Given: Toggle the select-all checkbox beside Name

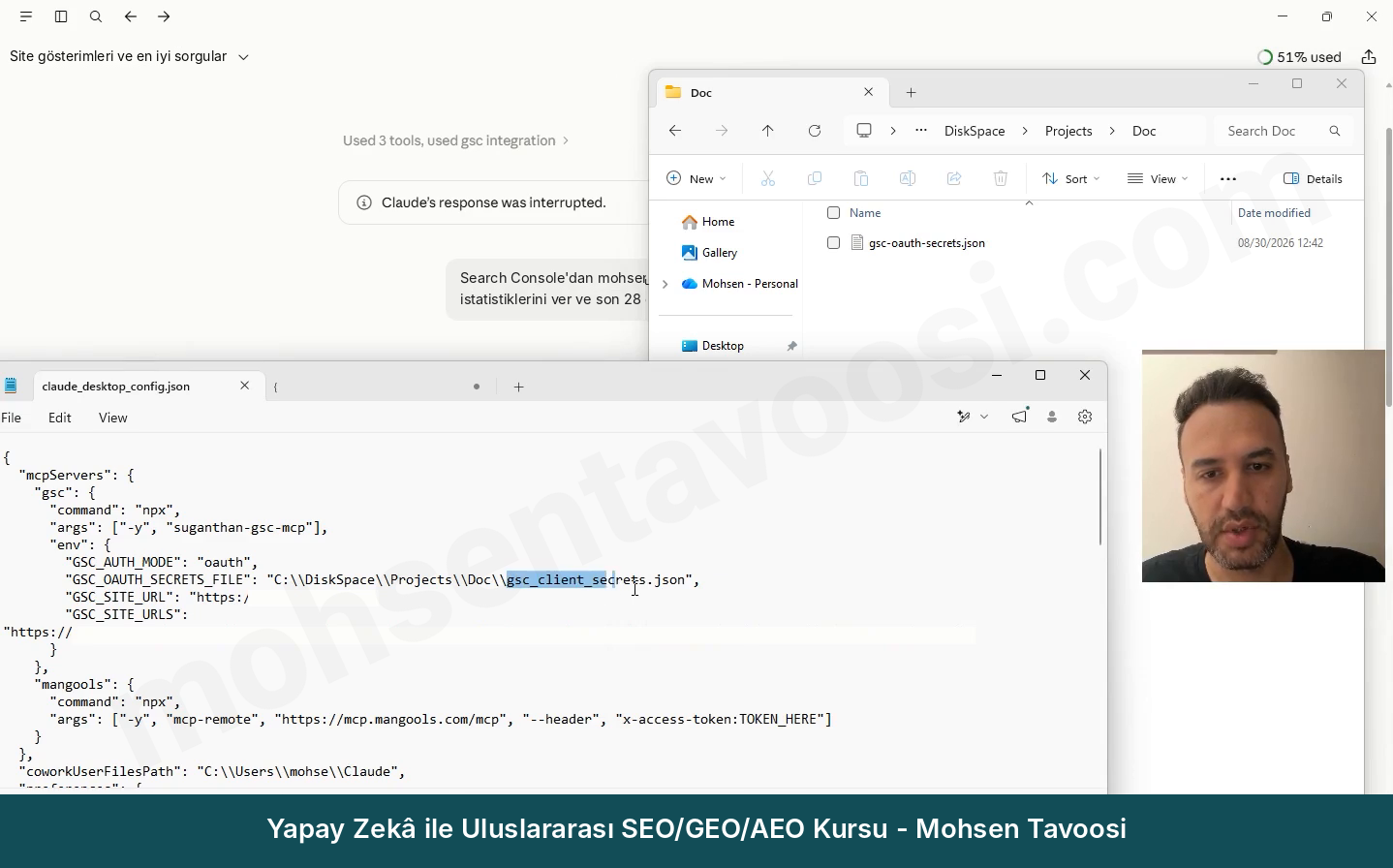Looking at the screenshot, I should pyautogui.click(x=833, y=213).
